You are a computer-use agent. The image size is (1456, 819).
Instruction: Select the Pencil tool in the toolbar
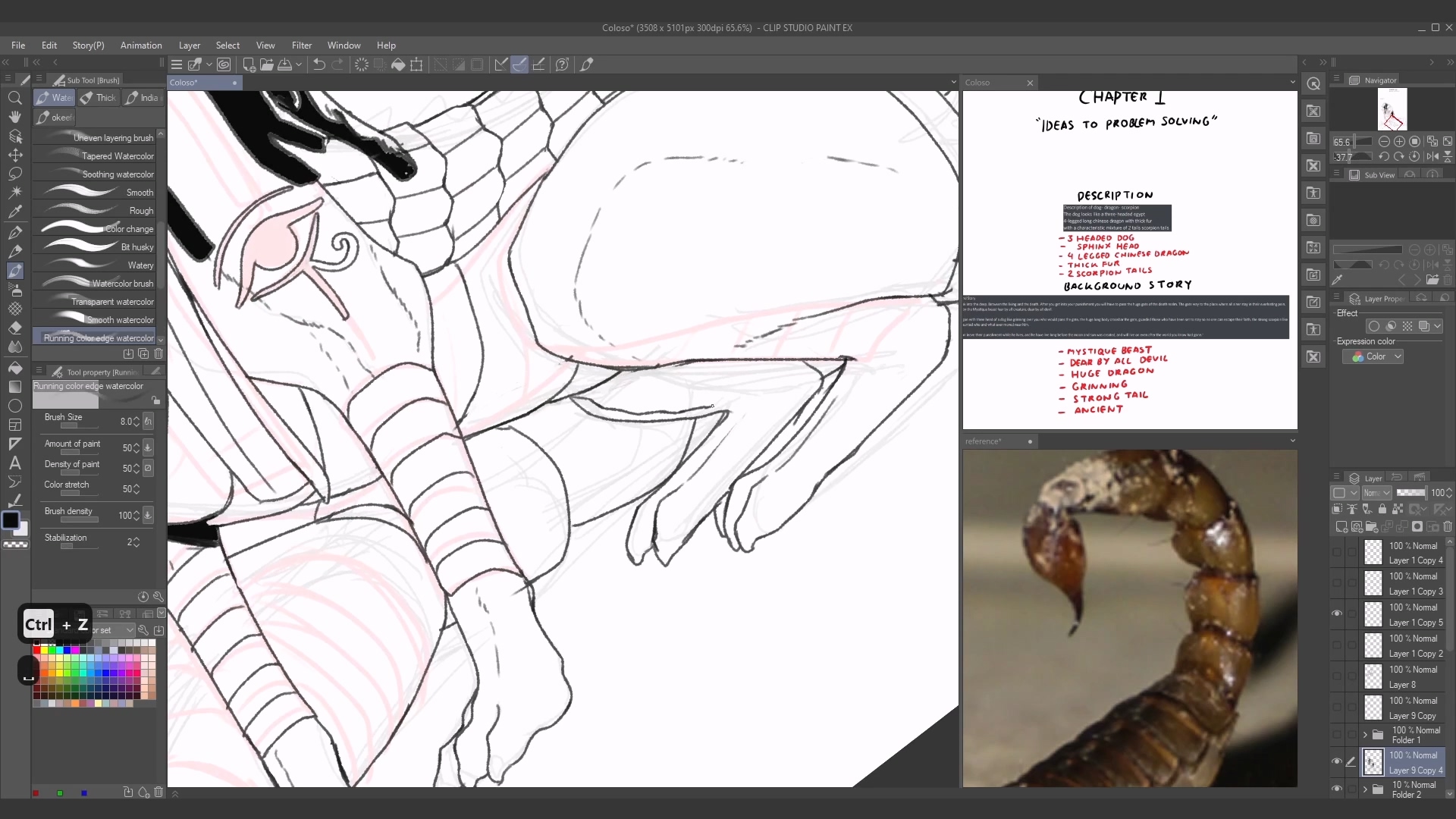14,251
